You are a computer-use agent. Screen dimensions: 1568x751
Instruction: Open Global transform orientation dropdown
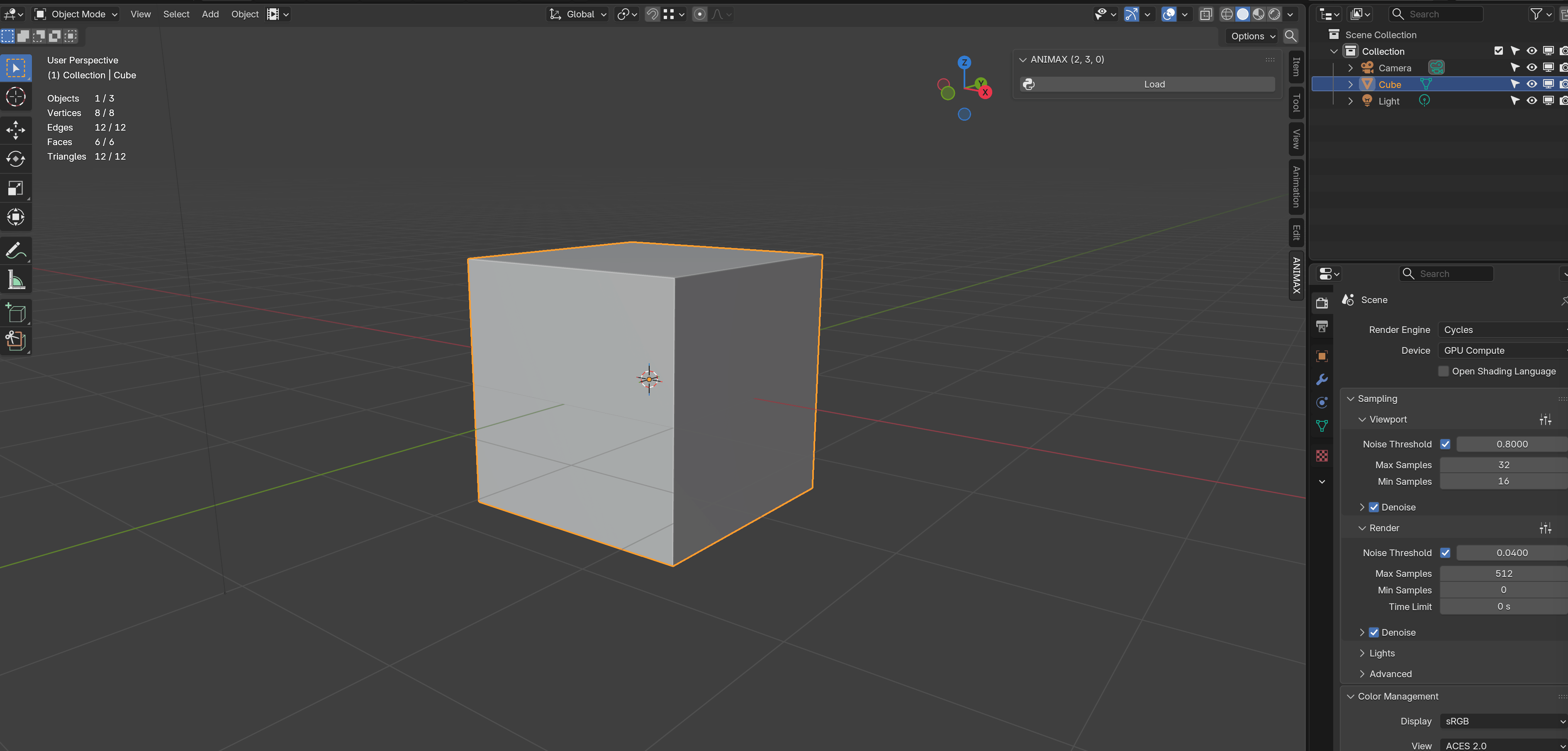click(578, 14)
